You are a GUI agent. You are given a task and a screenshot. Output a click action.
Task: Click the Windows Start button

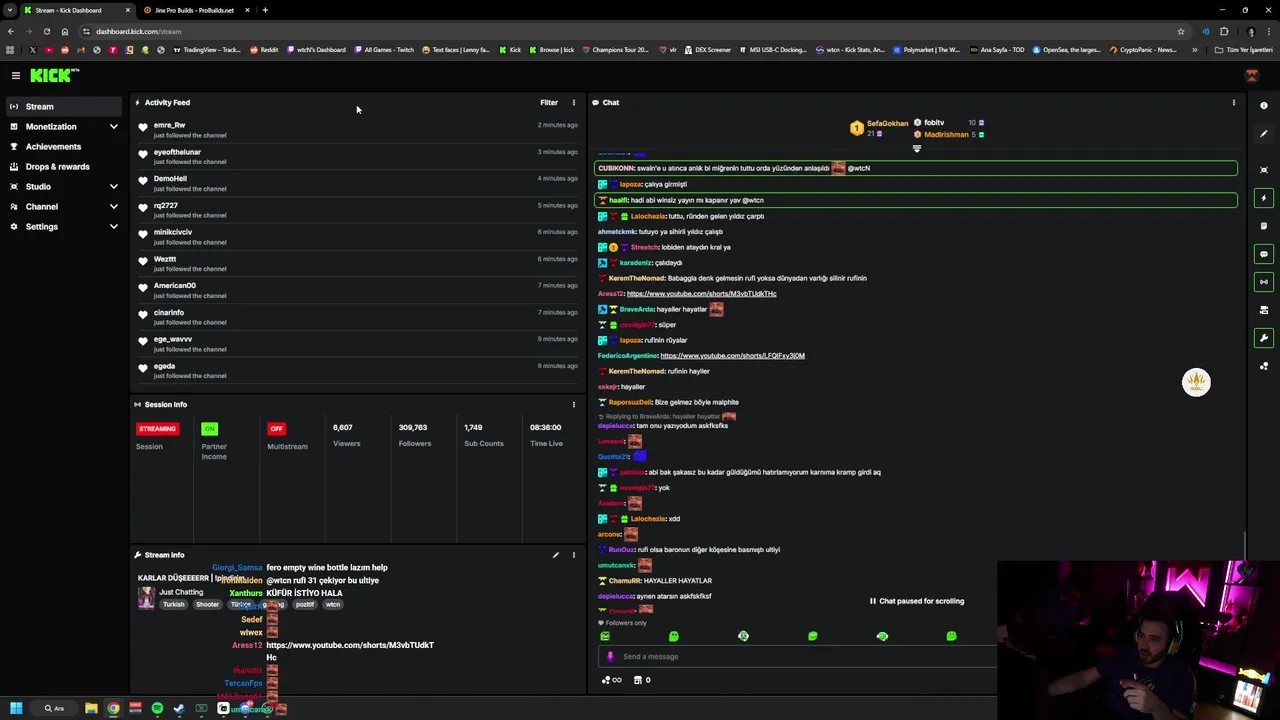coord(15,708)
